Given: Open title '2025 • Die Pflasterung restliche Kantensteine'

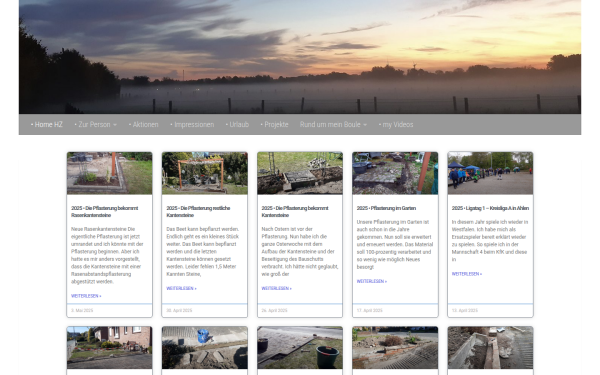Looking at the screenshot, I should [x=198, y=212].
